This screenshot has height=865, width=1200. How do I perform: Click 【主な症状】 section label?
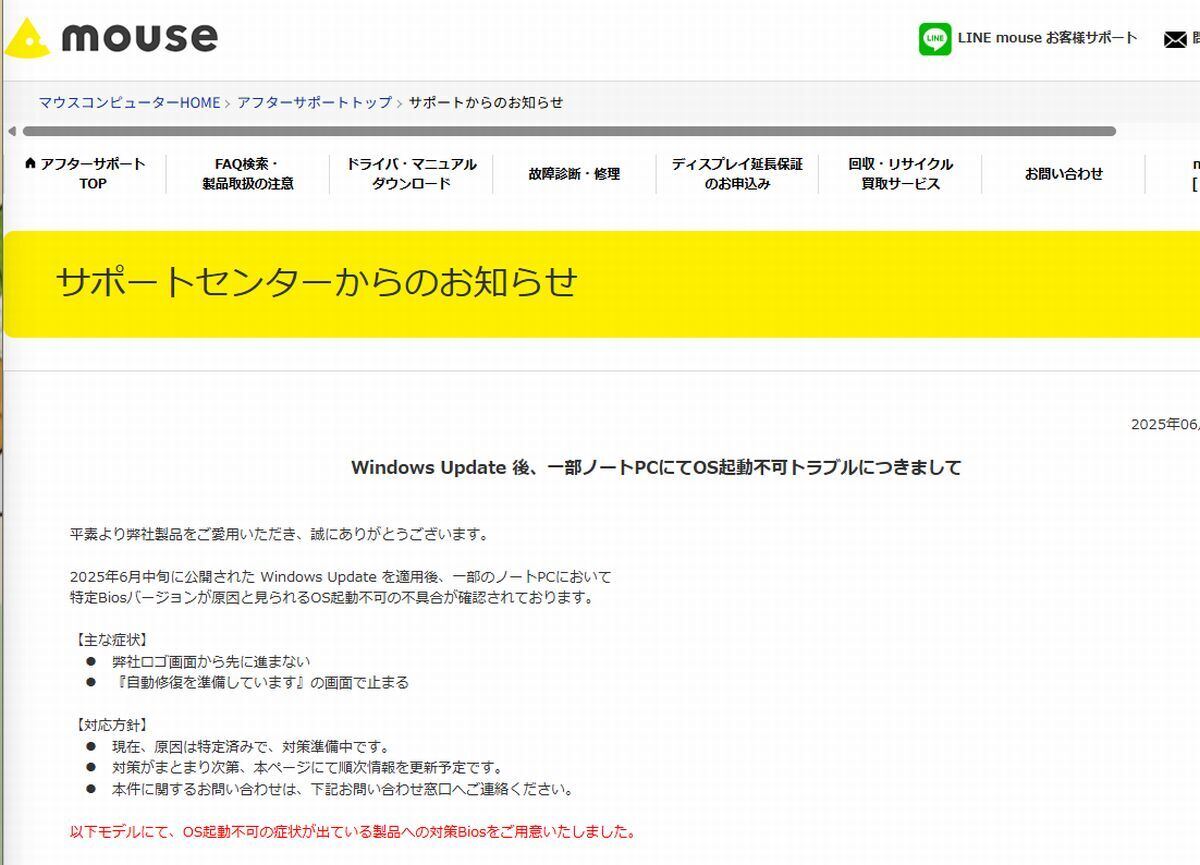click(111, 639)
